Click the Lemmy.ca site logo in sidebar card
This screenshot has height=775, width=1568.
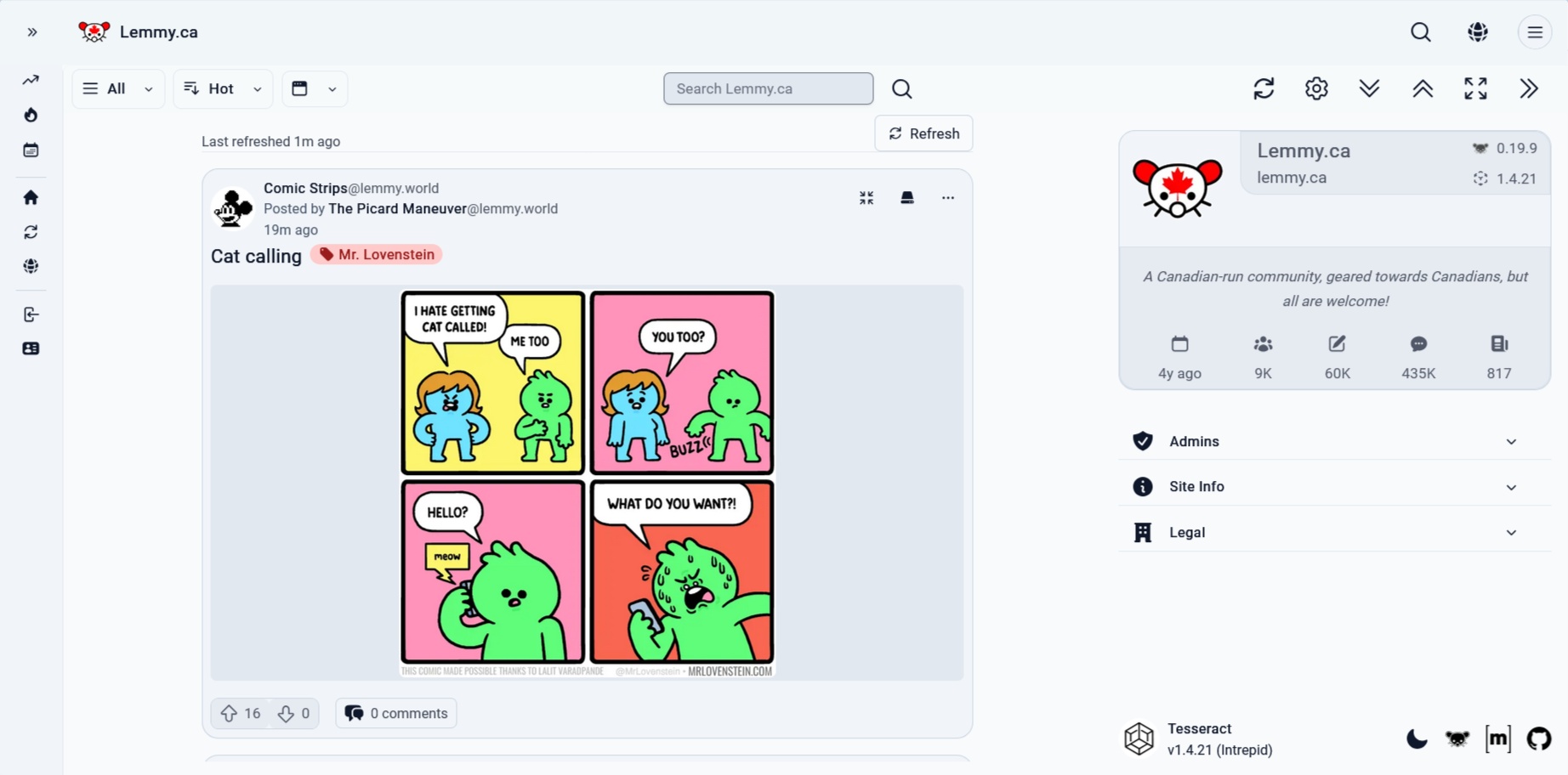point(1178,189)
